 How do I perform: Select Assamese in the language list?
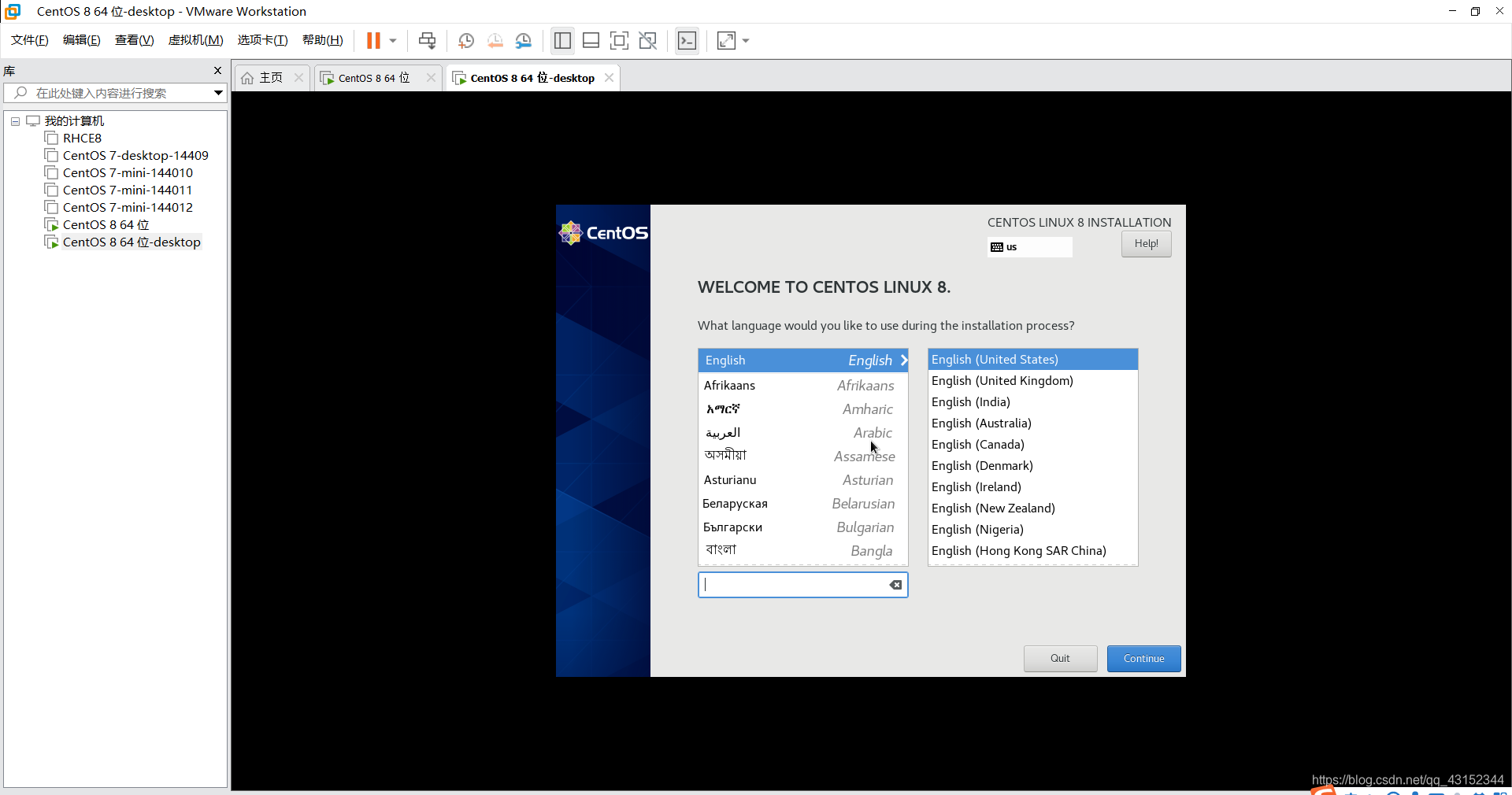click(803, 457)
